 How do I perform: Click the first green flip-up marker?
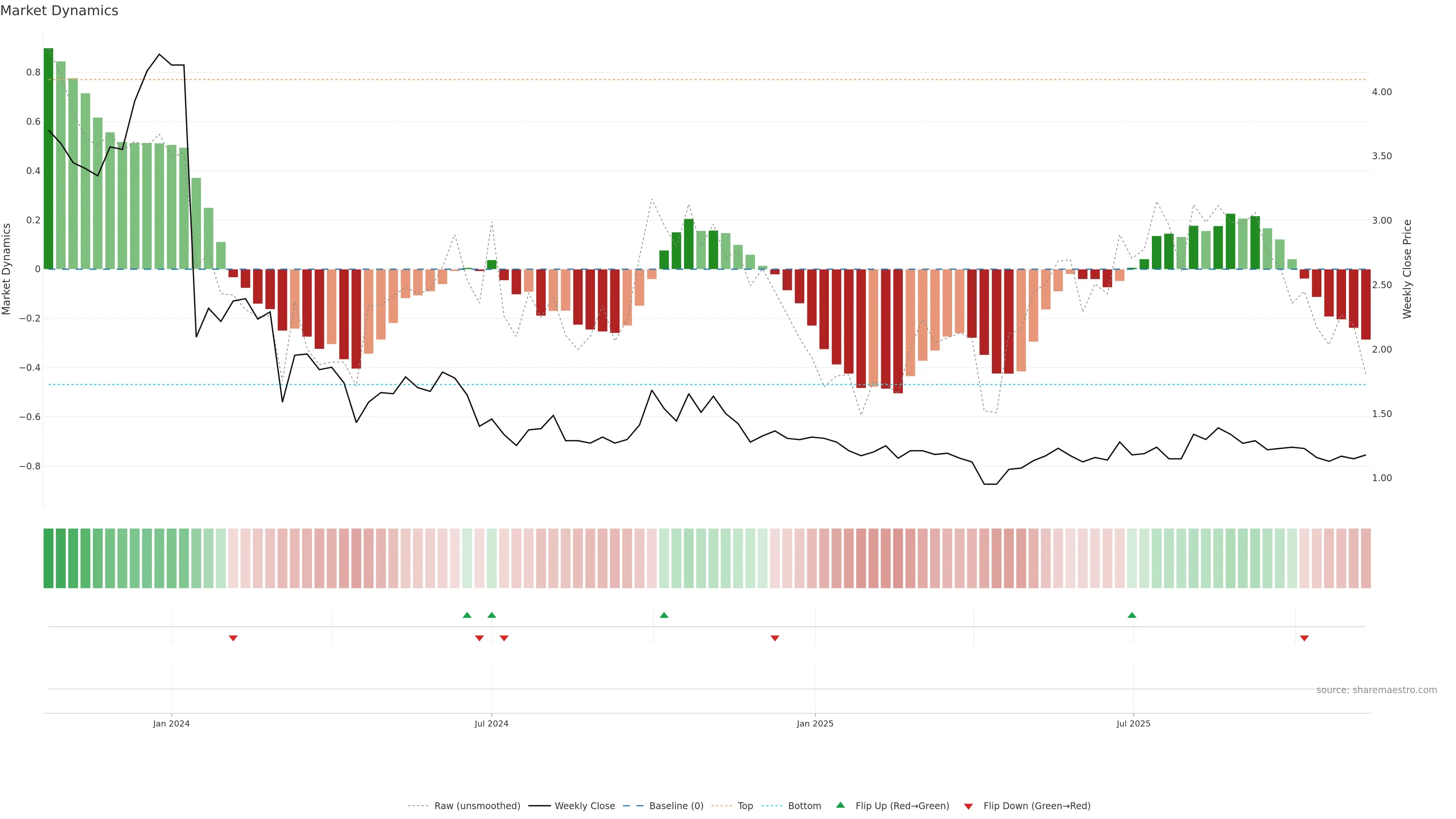467,615
